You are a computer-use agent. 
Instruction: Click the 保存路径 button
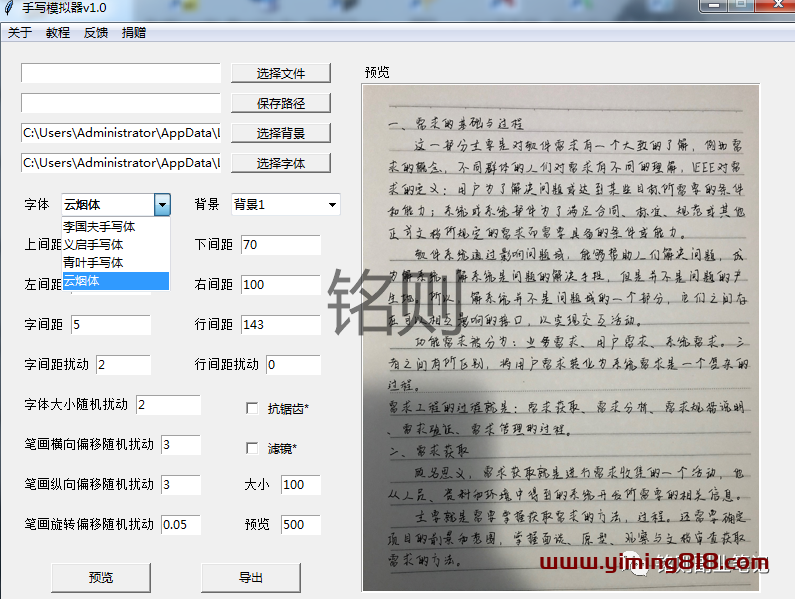[280, 103]
